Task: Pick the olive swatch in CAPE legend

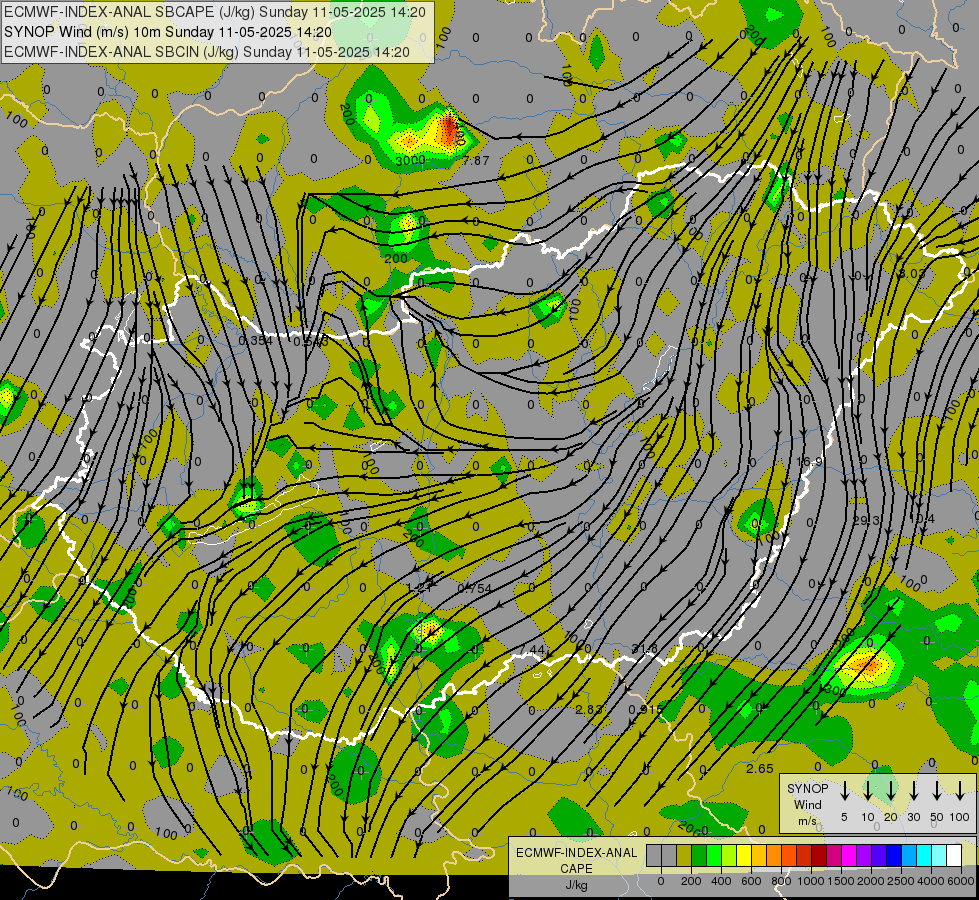Action: pos(684,855)
